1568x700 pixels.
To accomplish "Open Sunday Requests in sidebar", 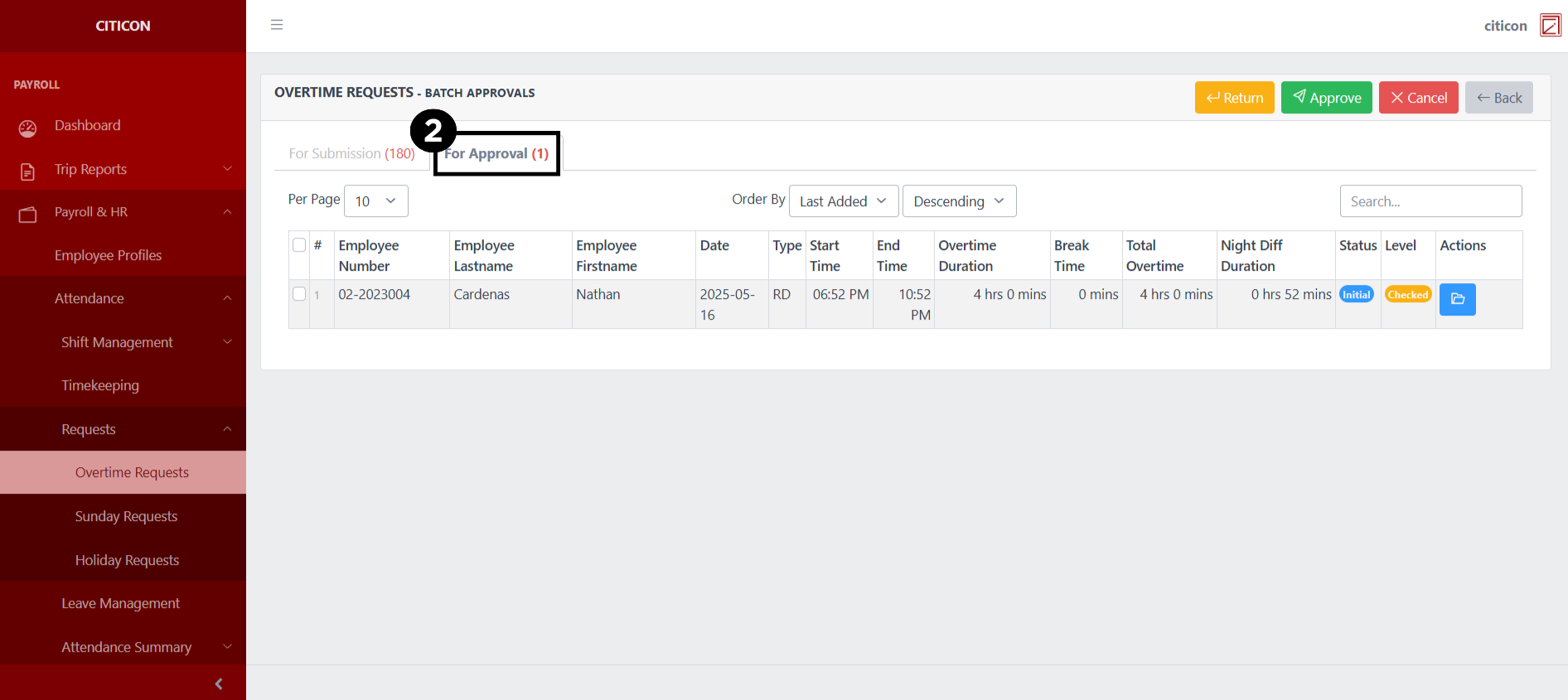I will [x=126, y=516].
